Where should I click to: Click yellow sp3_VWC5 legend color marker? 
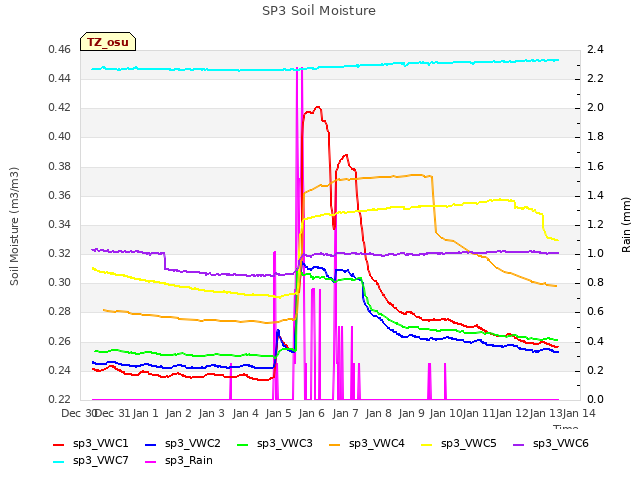pyautogui.click(x=427, y=445)
